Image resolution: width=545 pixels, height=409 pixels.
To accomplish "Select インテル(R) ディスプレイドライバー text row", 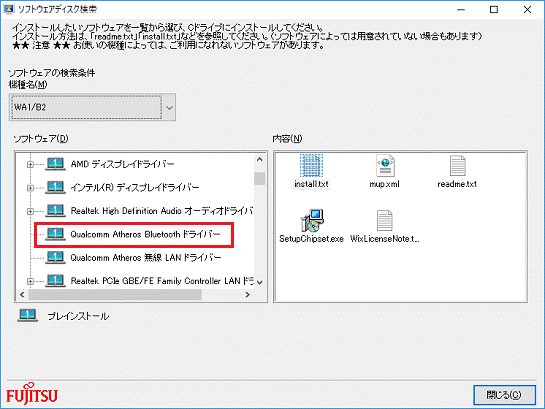I will tap(135, 188).
